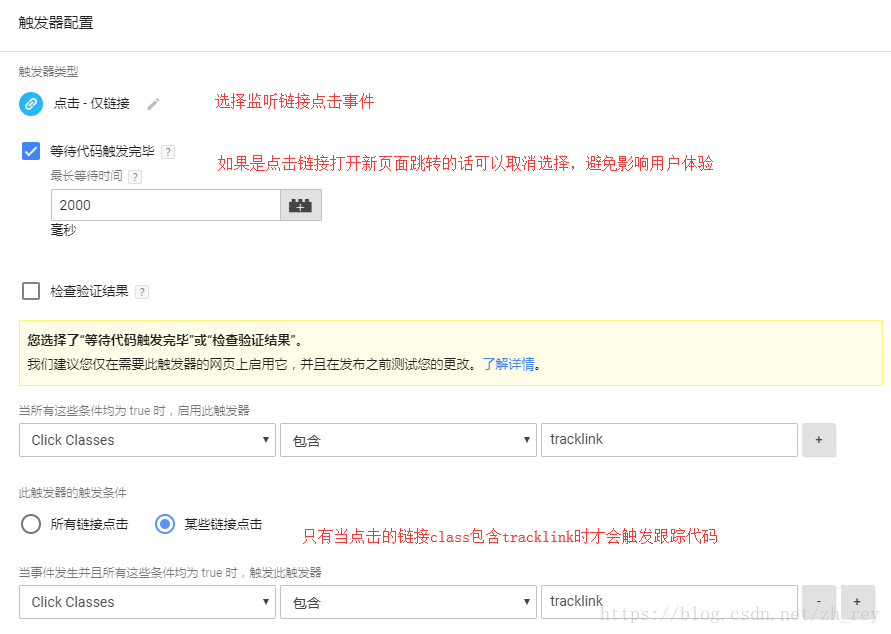Focus tracklink field in enable-trigger condition
The width and height of the screenshot is (891, 634).
[669, 440]
